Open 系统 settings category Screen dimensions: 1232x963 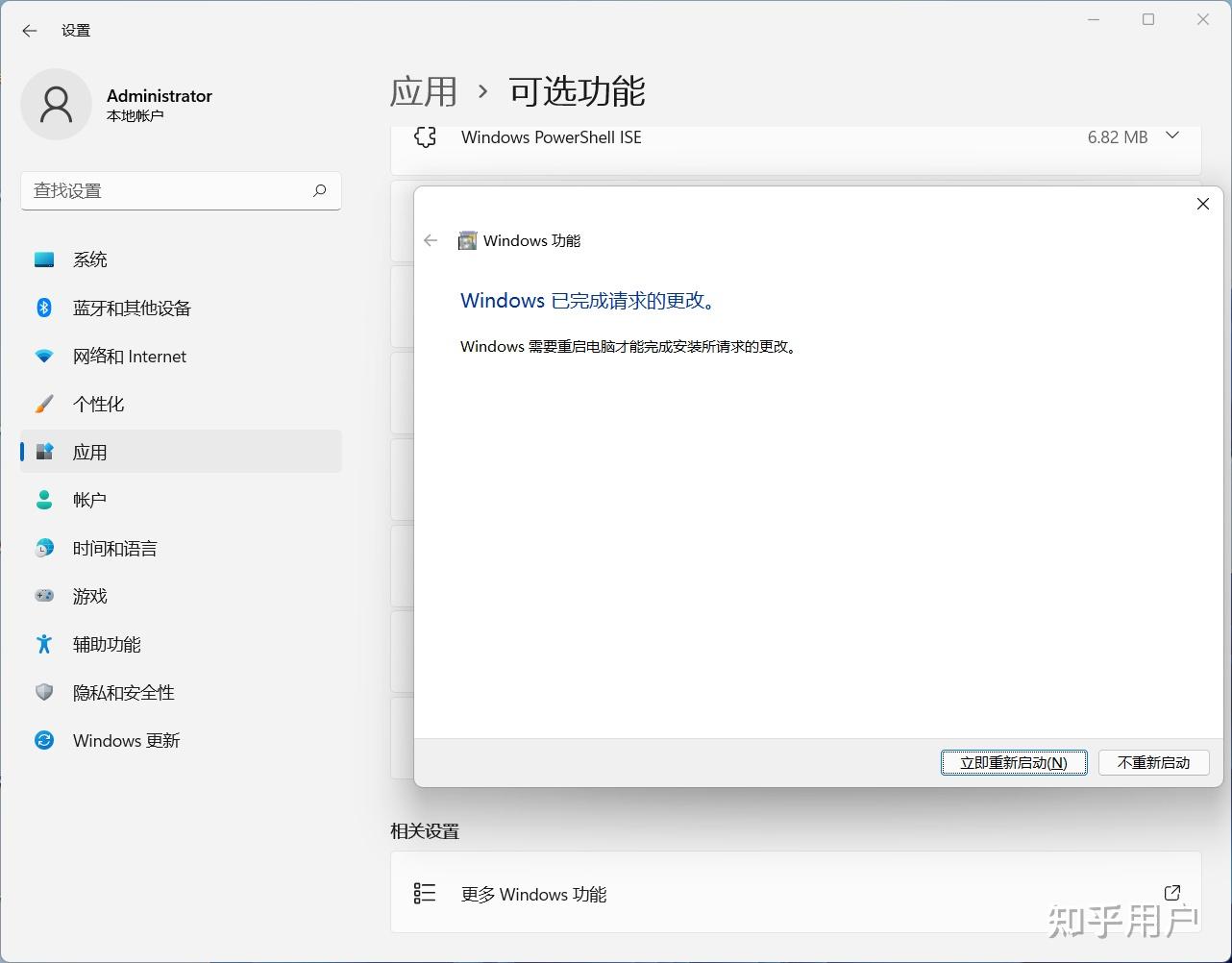point(181,259)
